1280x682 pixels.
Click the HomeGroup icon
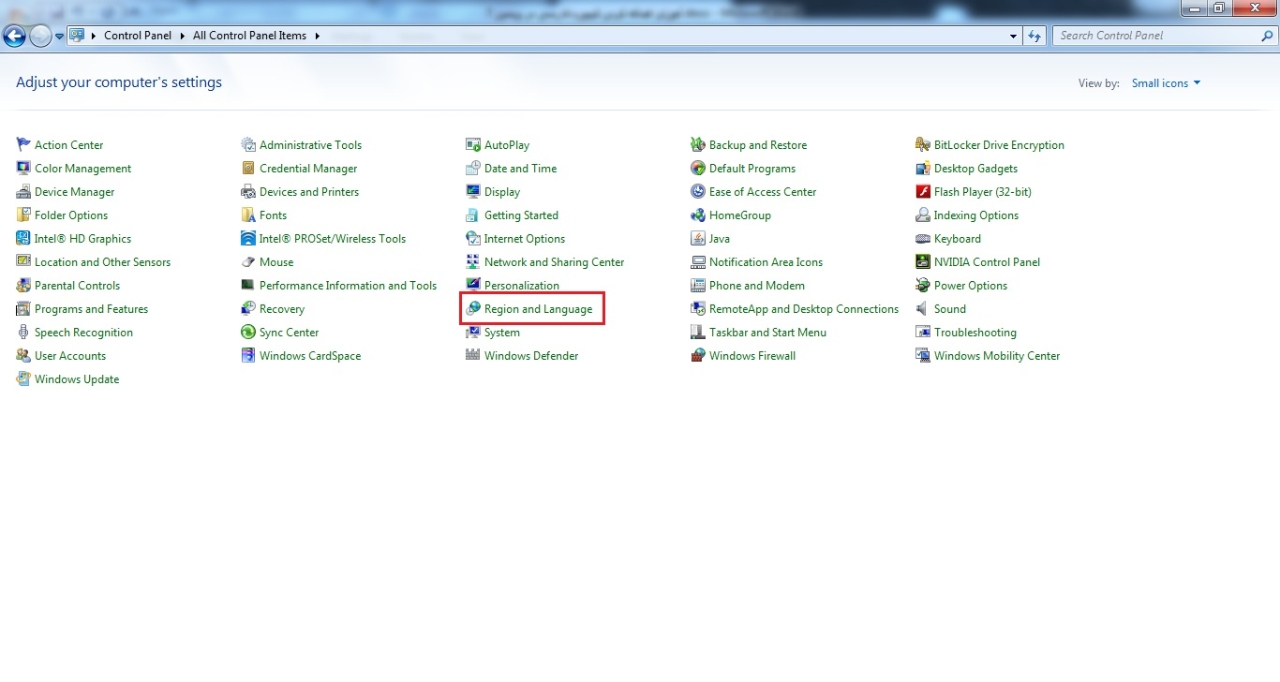[x=698, y=215]
